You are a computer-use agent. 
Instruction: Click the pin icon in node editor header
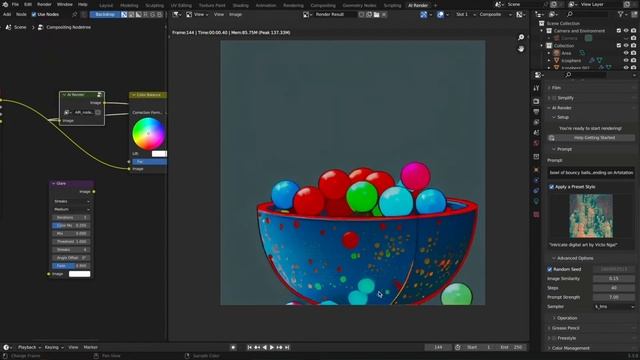(x=74, y=14)
